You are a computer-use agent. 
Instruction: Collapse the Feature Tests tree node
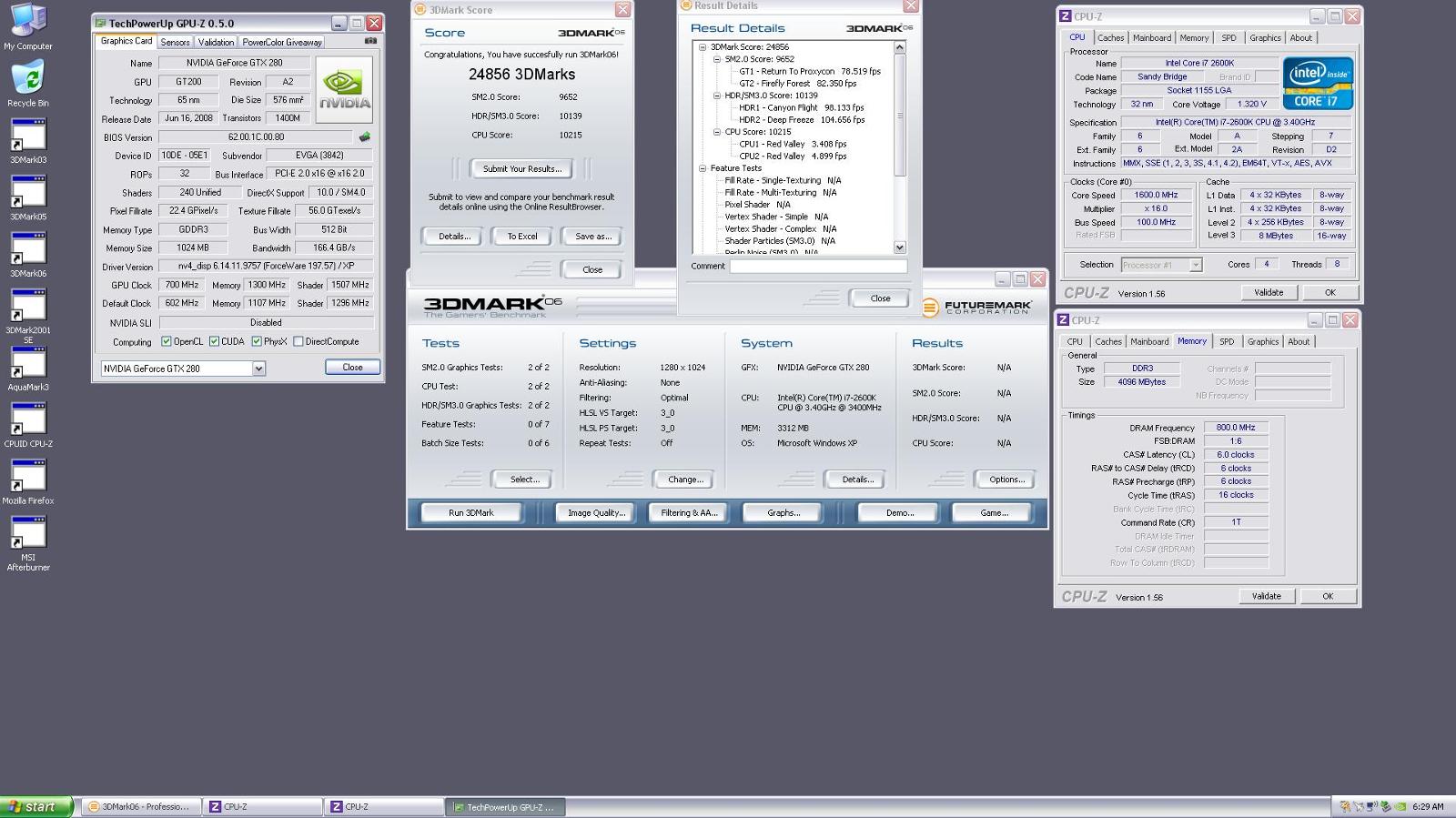pos(703,168)
